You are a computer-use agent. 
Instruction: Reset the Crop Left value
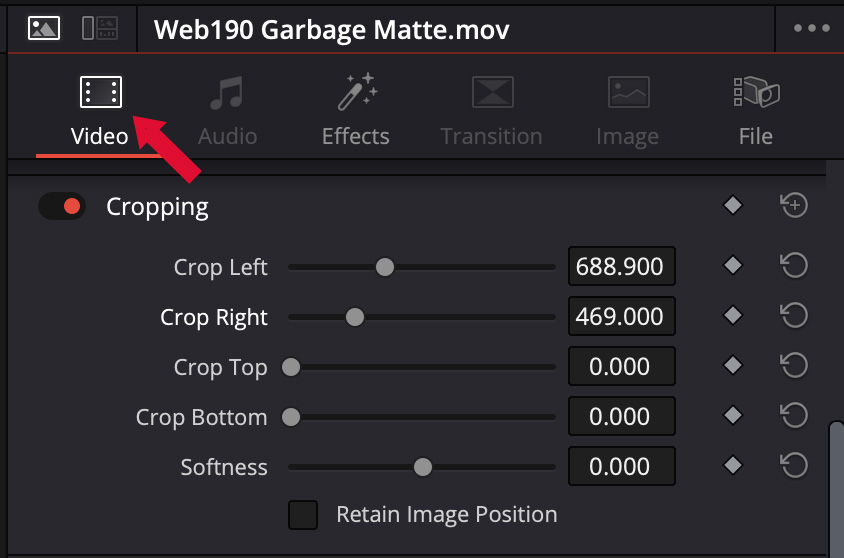[793, 266]
